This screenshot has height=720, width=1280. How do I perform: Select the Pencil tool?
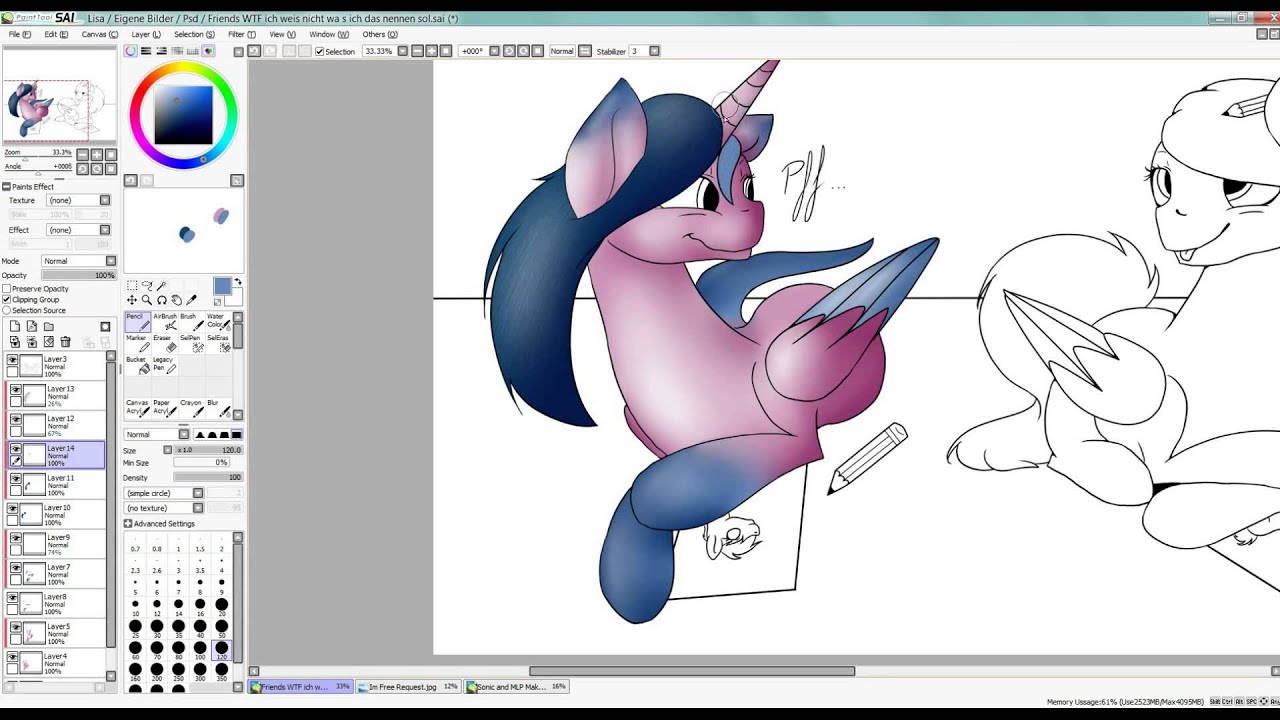pyautogui.click(x=138, y=322)
